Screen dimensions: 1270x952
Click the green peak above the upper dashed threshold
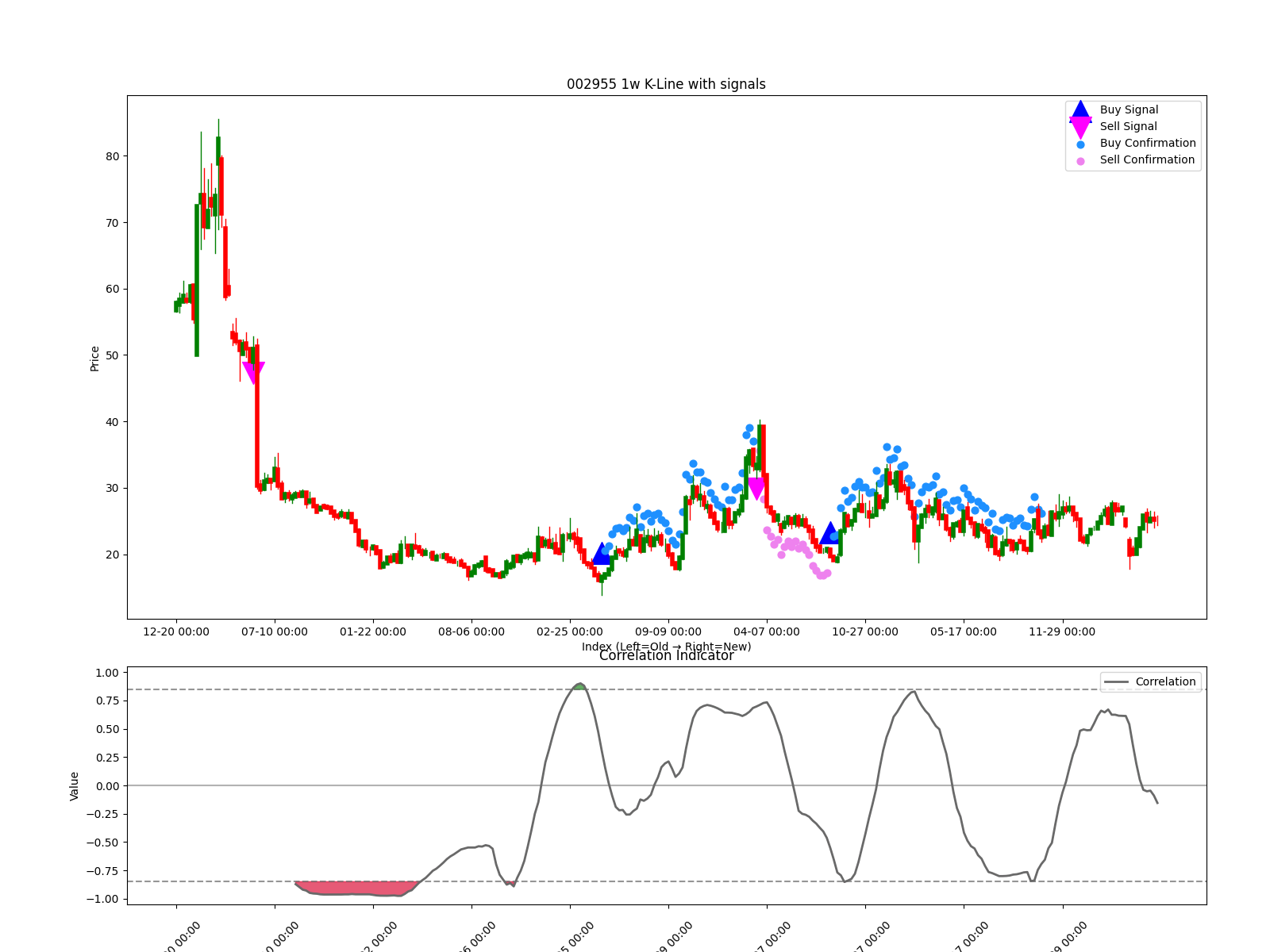tap(580, 686)
